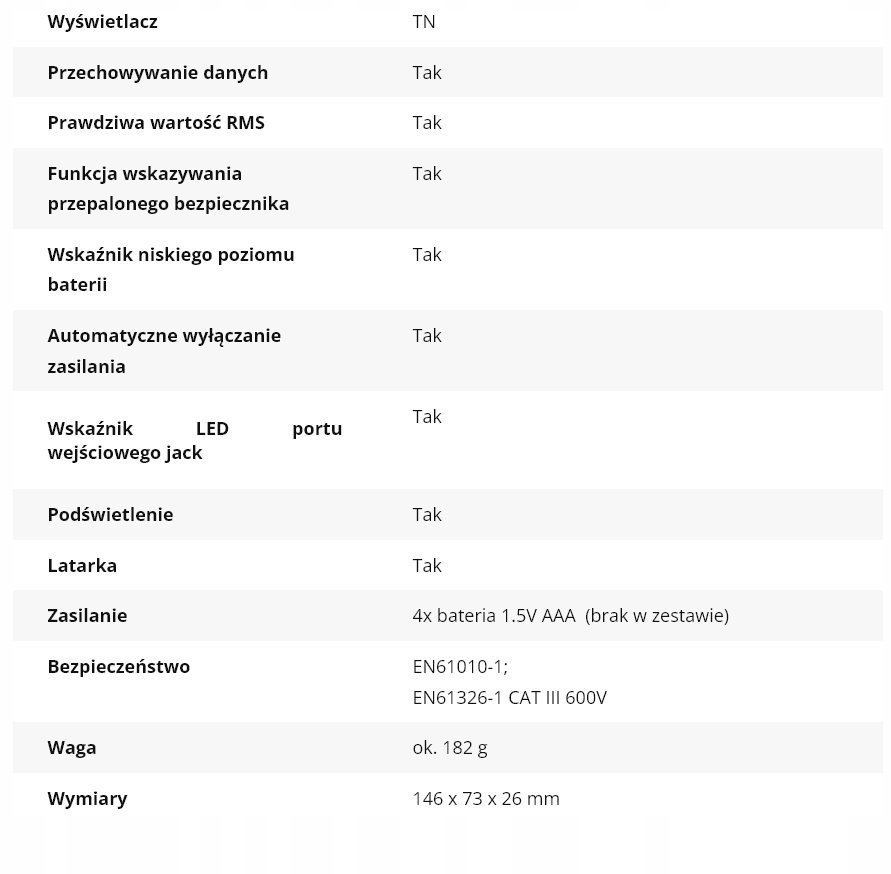The height and width of the screenshot is (874, 891).
Task: Click the Funkcja wskazywania przepalonego bezpiecznika label
Action: click(168, 188)
